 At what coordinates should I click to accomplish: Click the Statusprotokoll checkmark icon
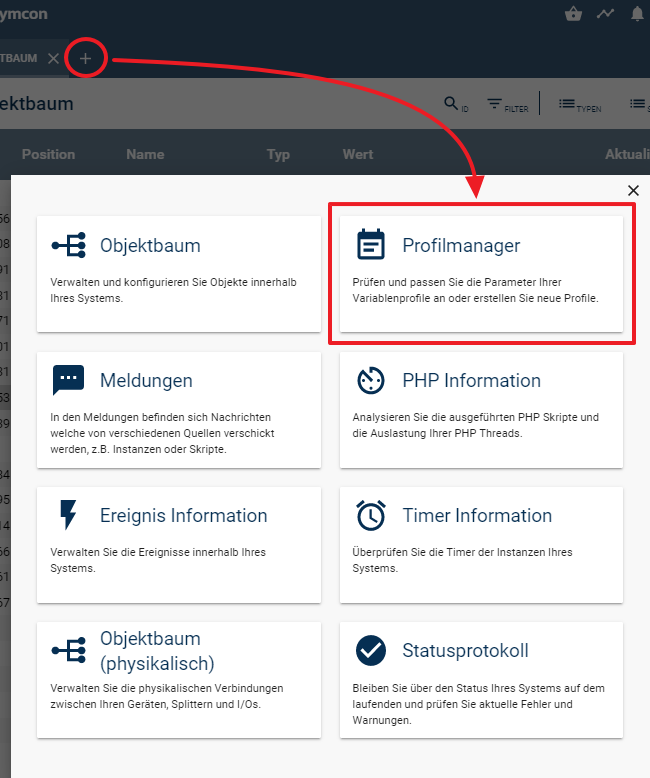pyautogui.click(x=371, y=651)
